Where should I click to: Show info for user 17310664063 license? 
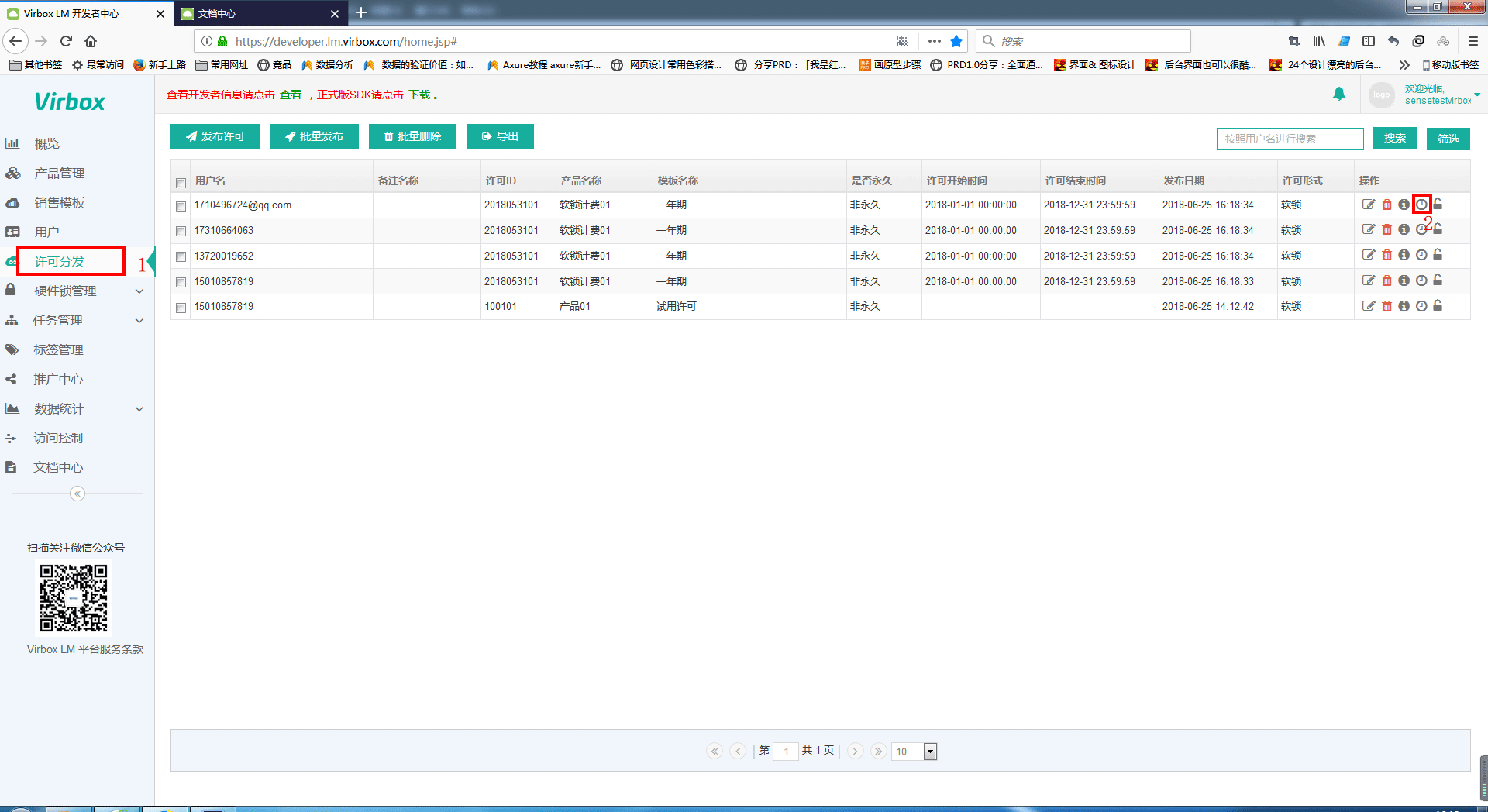pyautogui.click(x=1404, y=229)
